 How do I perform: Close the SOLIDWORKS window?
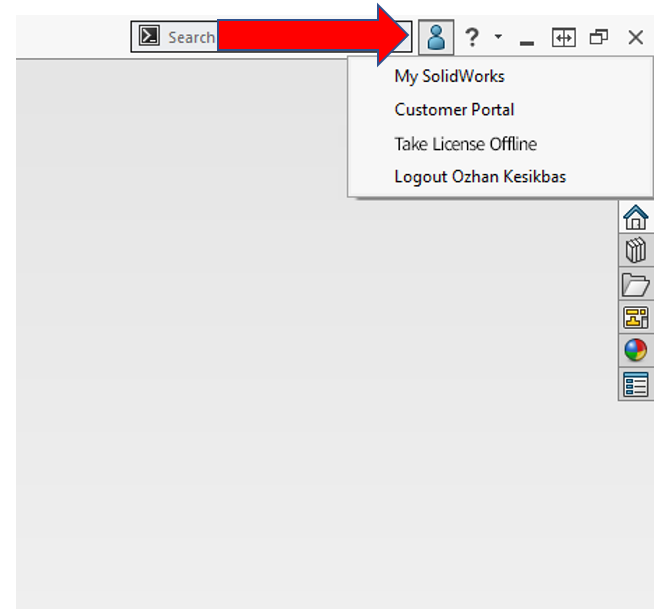[635, 38]
